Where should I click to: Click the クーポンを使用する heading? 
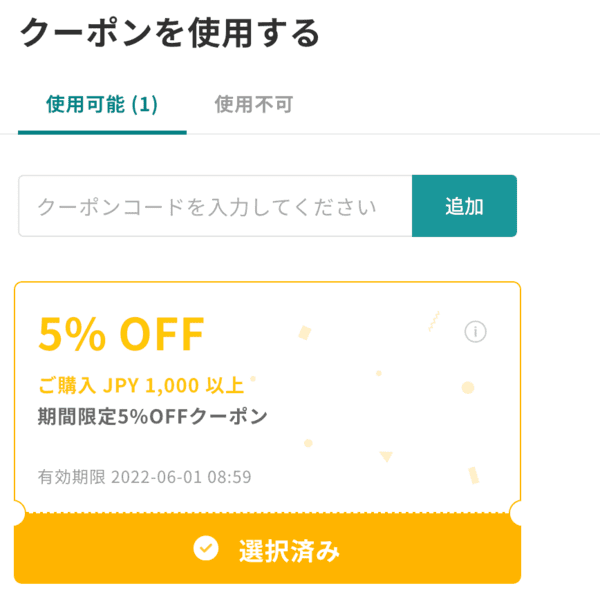click(169, 33)
